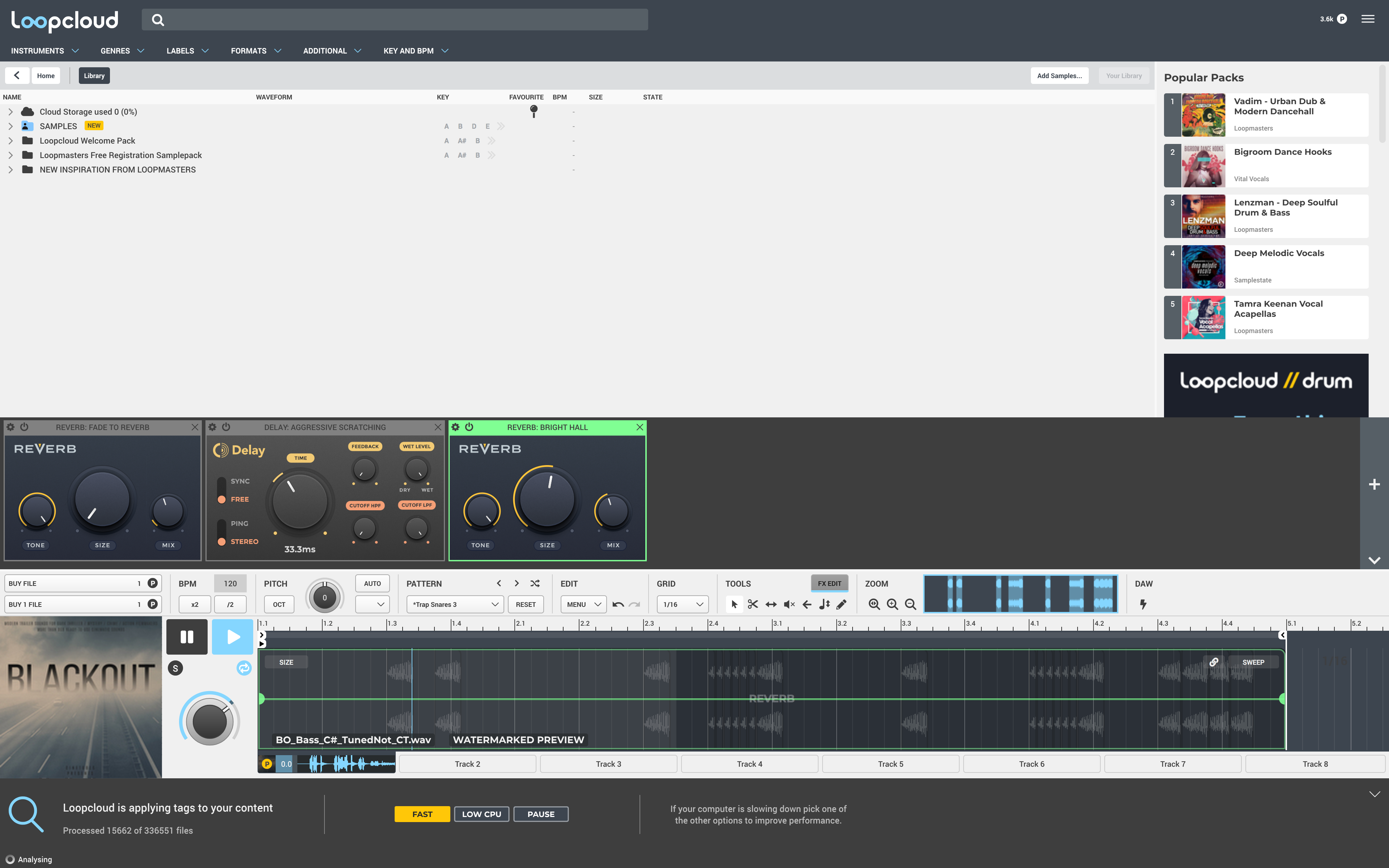
Task: Zoom out on the waveform
Action: (910, 604)
